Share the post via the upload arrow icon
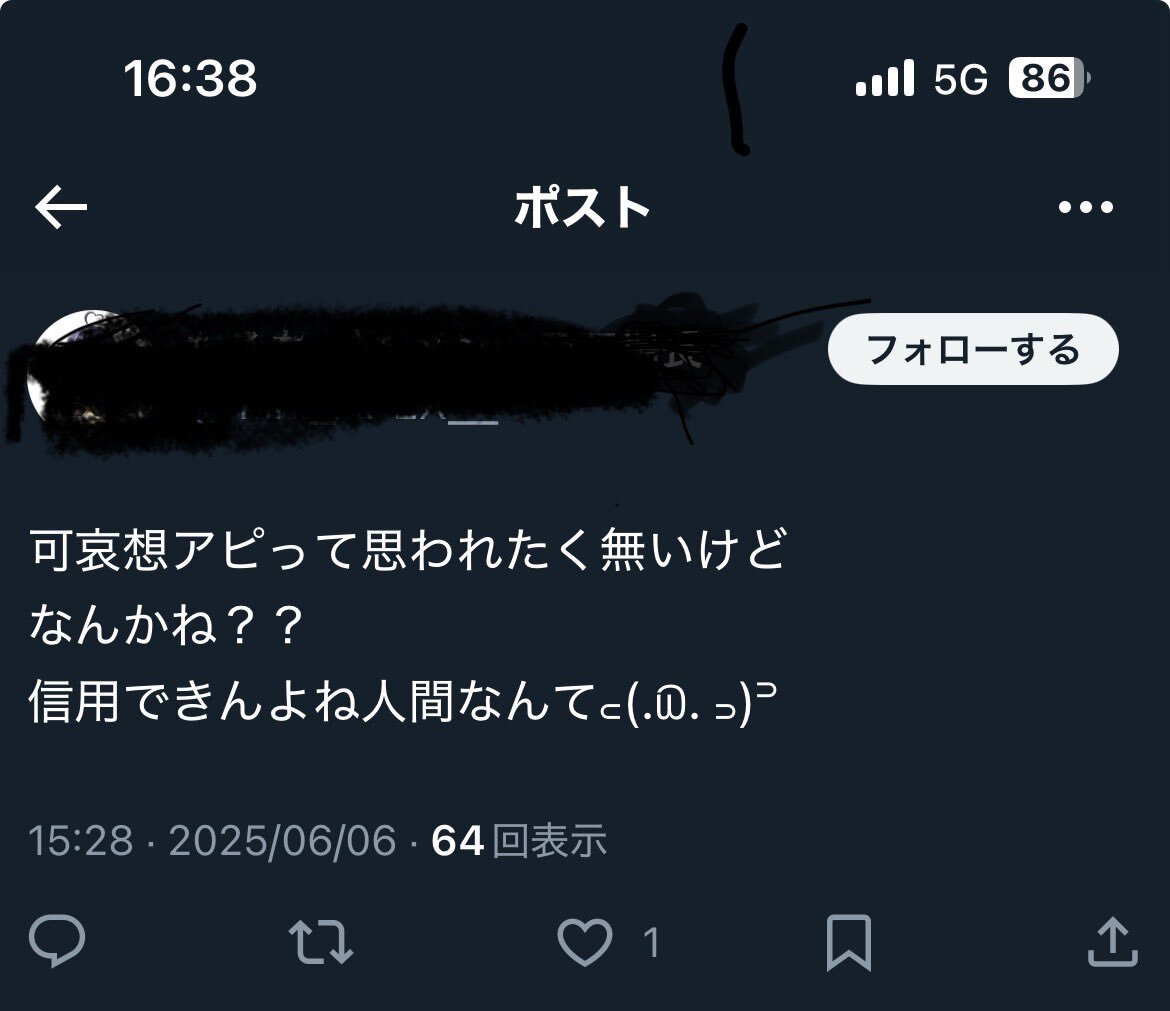Image resolution: width=1170 pixels, height=1011 pixels. coord(1113,942)
